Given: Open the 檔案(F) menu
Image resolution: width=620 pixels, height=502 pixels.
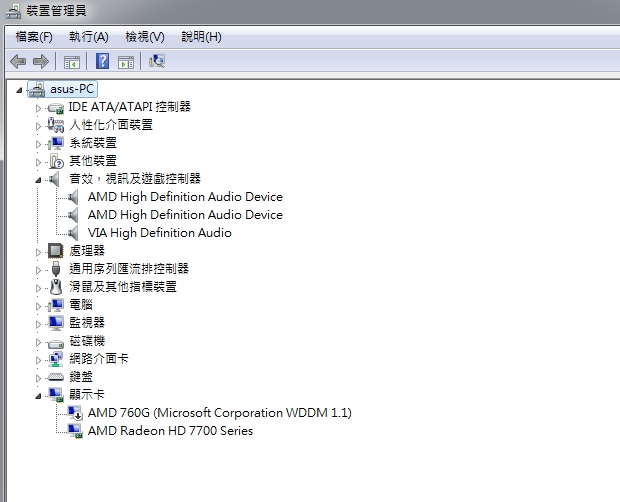Looking at the screenshot, I should tap(34, 37).
